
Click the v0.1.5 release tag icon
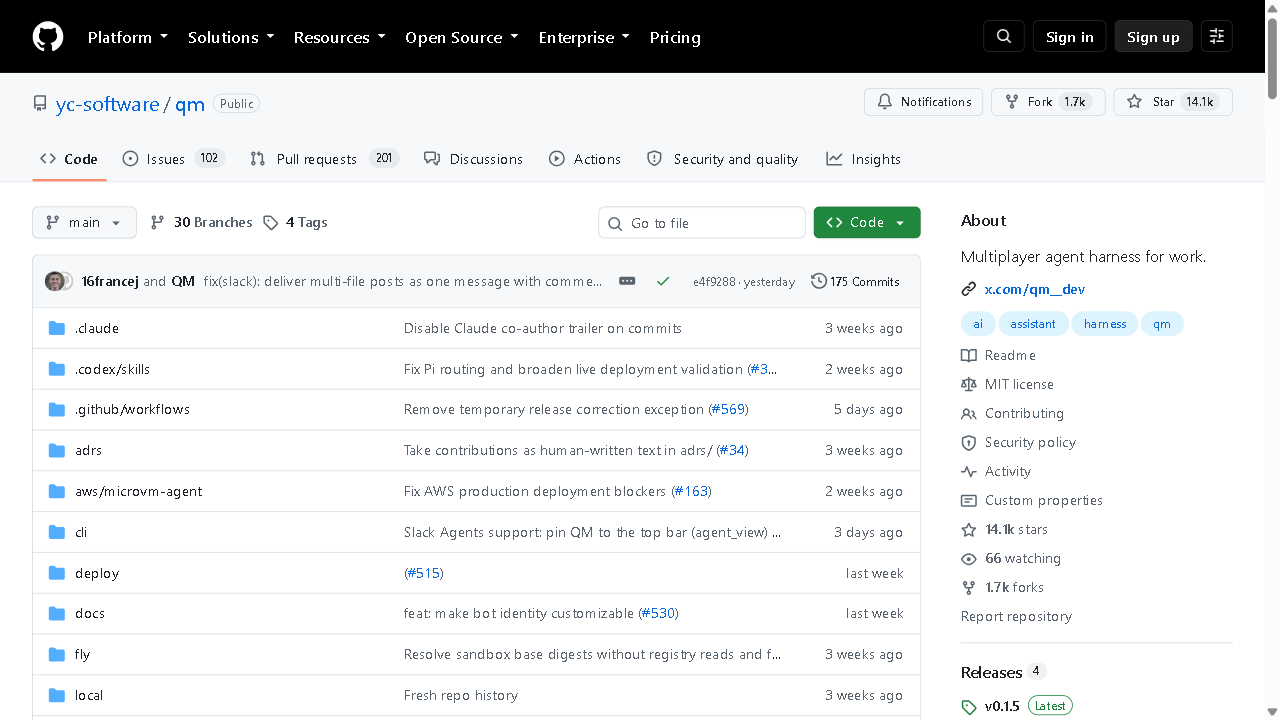tap(968, 707)
